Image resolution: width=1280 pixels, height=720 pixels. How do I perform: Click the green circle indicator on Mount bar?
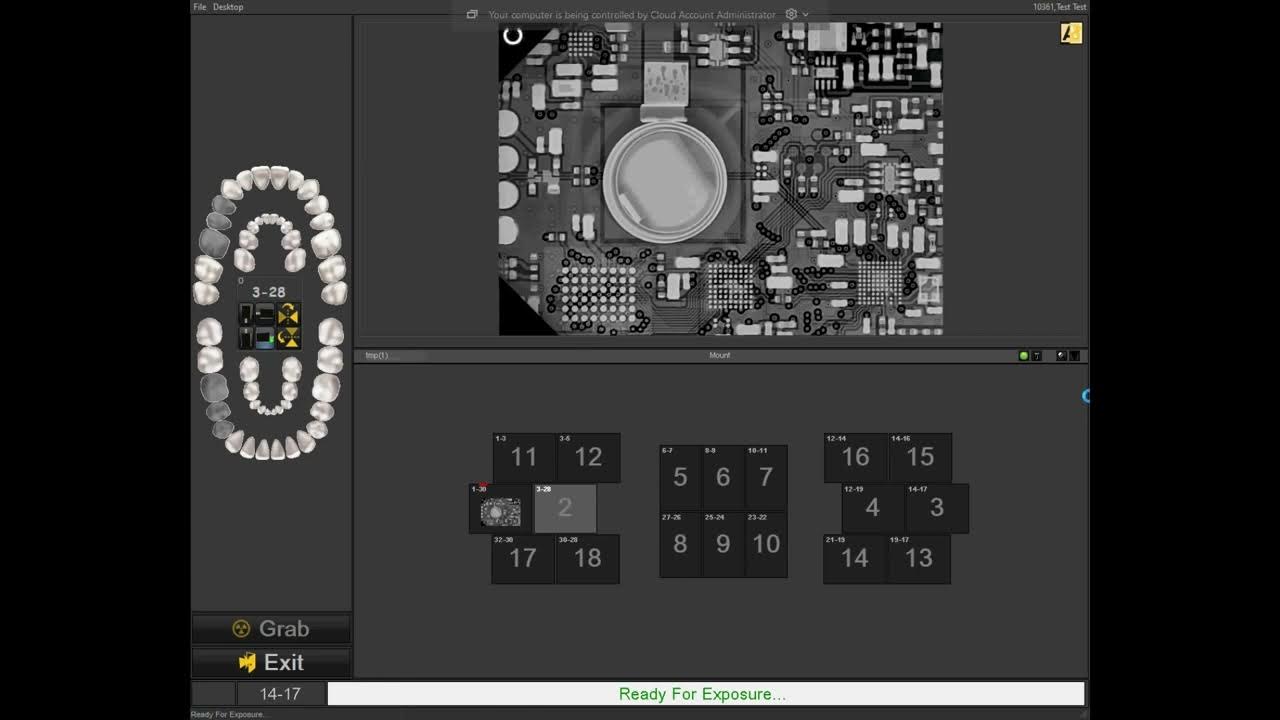[1023, 356]
